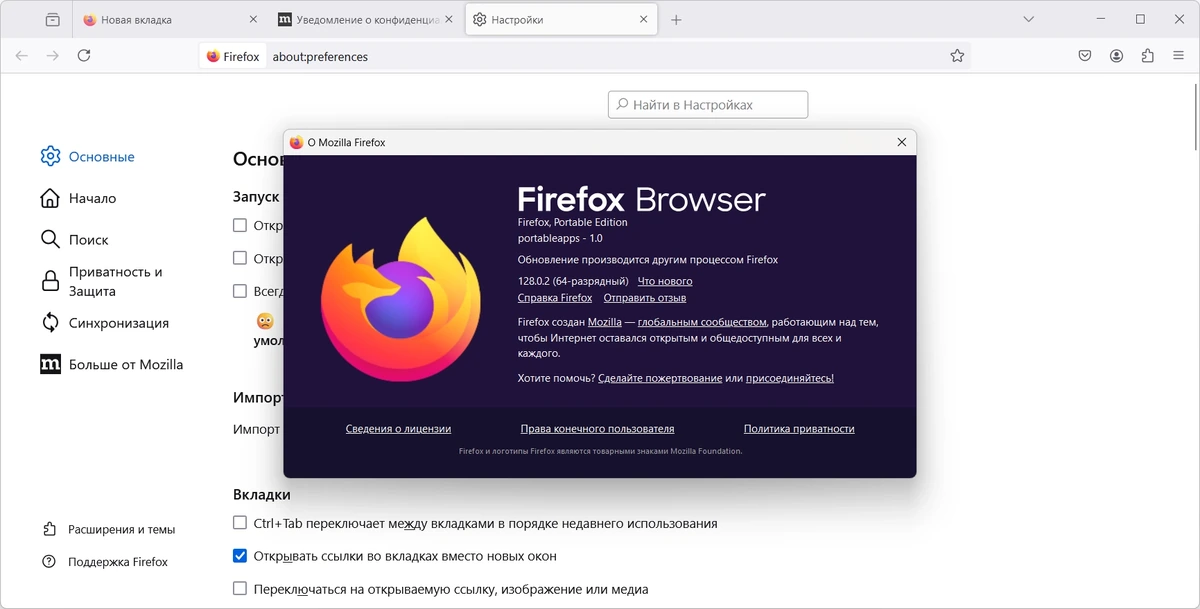Click the Firefox, Portable Edition text
This screenshot has width=1200, height=609.
(573, 222)
